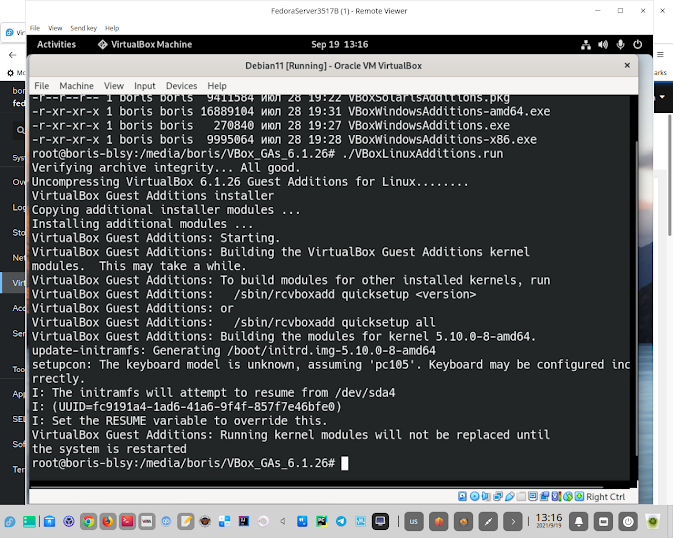673x538 pixels.
Task: Open the notifications bell in the taskbar
Action: pyautogui.click(x=579, y=521)
